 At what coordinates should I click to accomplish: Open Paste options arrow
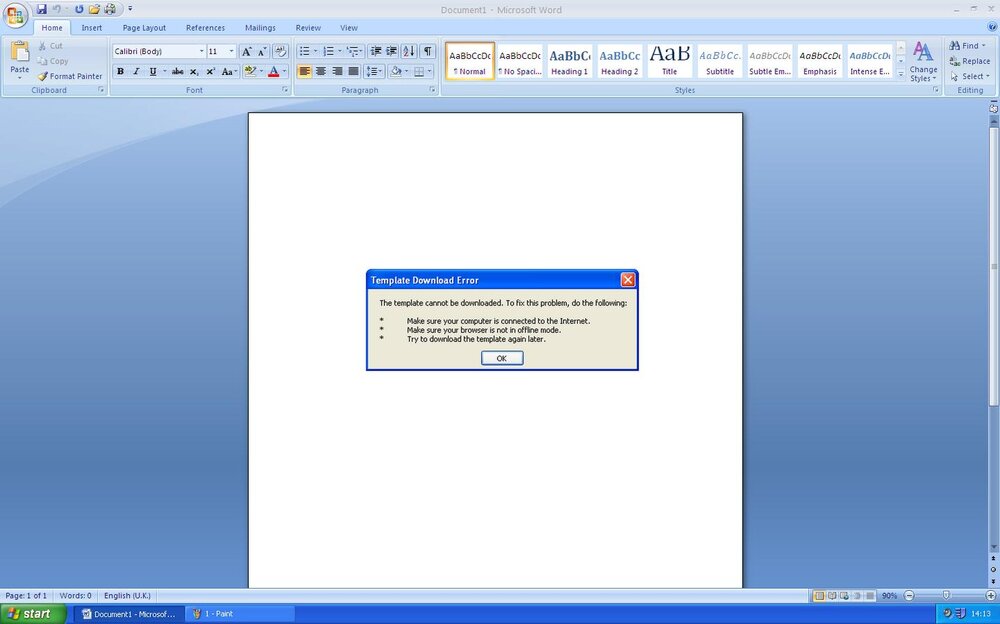tap(20, 78)
